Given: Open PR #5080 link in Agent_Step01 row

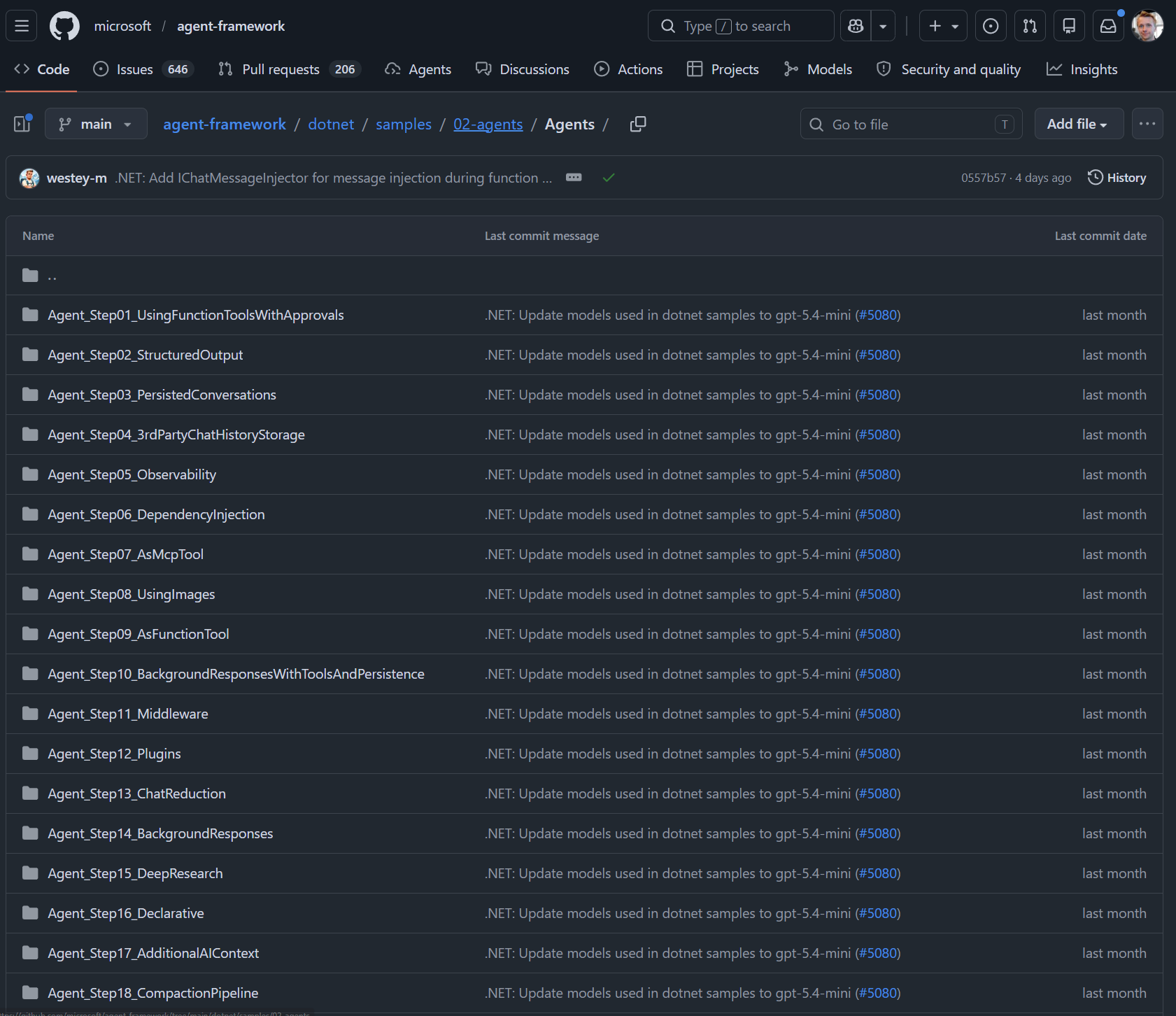Looking at the screenshot, I should tap(878, 315).
